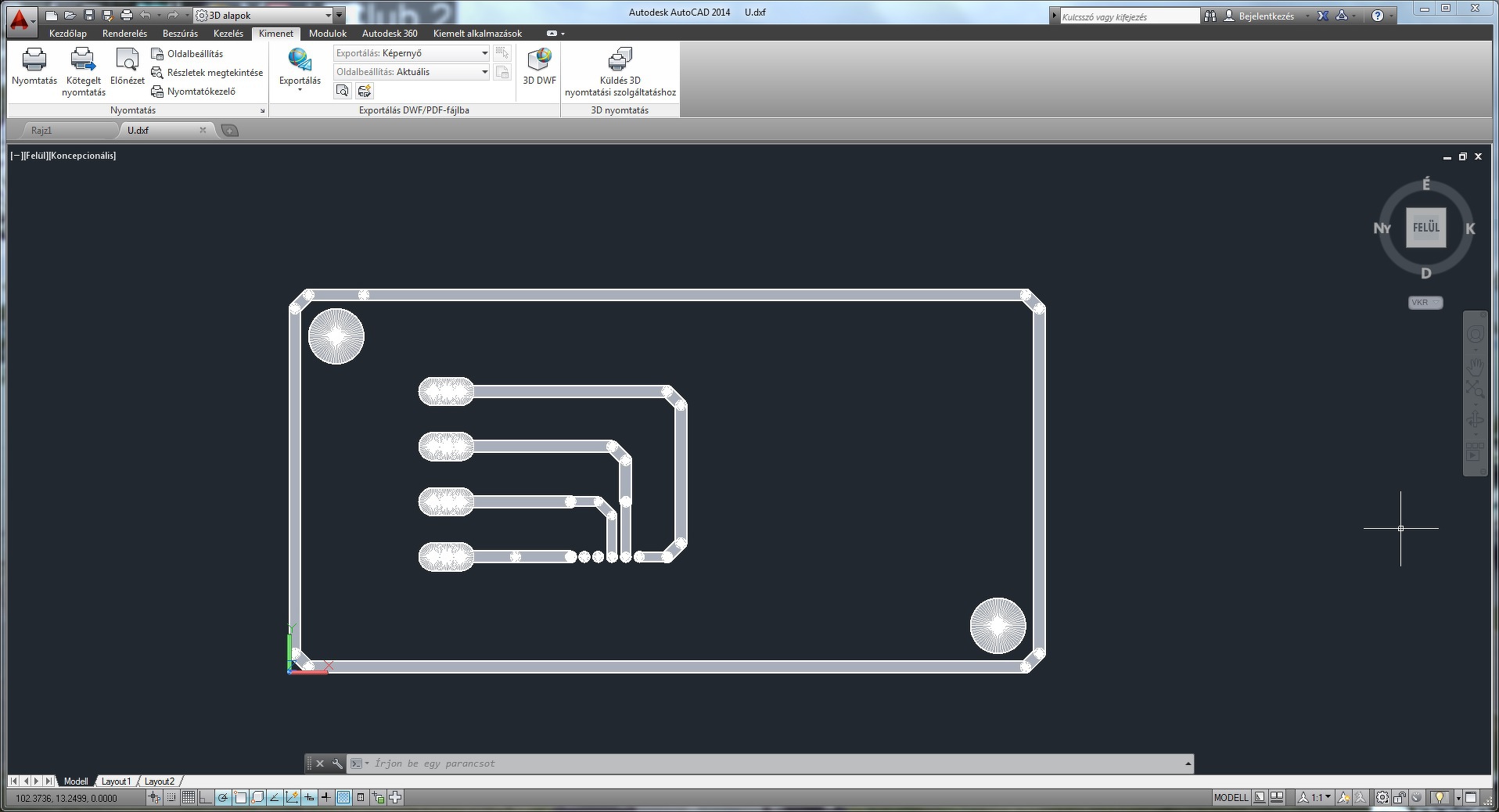Expand the quick access toolbar customize arrow
This screenshot has width=1499, height=812.
pos(340,16)
